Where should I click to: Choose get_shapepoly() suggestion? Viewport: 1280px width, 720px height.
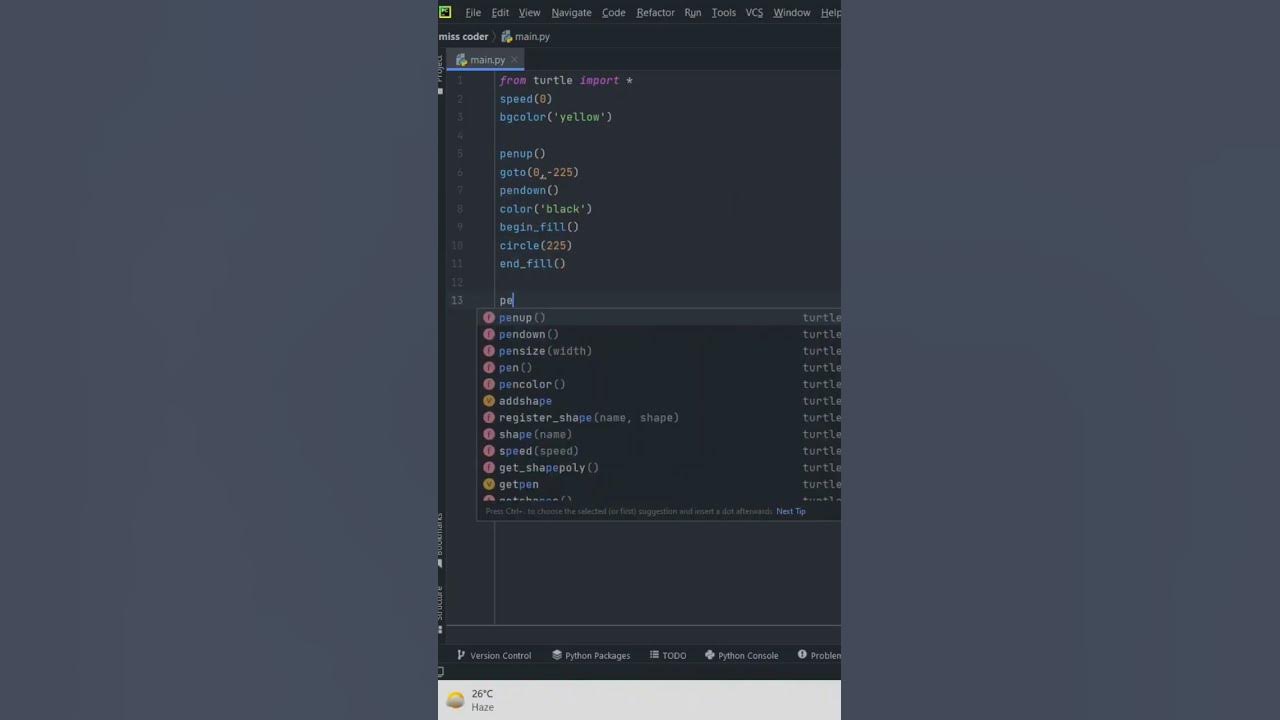tap(660, 468)
